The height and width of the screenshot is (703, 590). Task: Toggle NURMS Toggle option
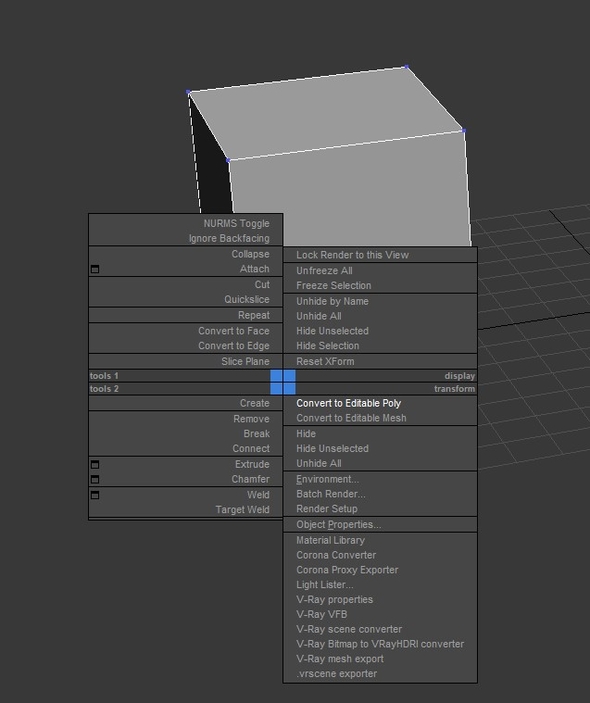(236, 223)
